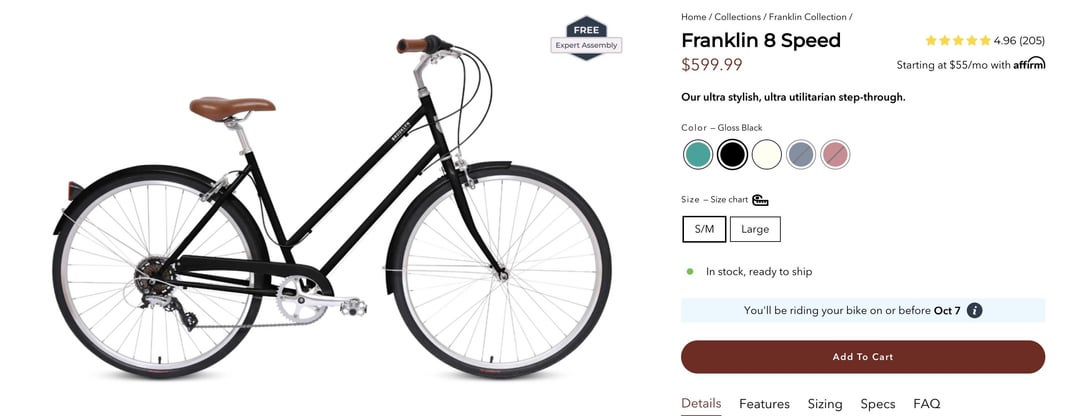Click the black bike product image

(331, 207)
